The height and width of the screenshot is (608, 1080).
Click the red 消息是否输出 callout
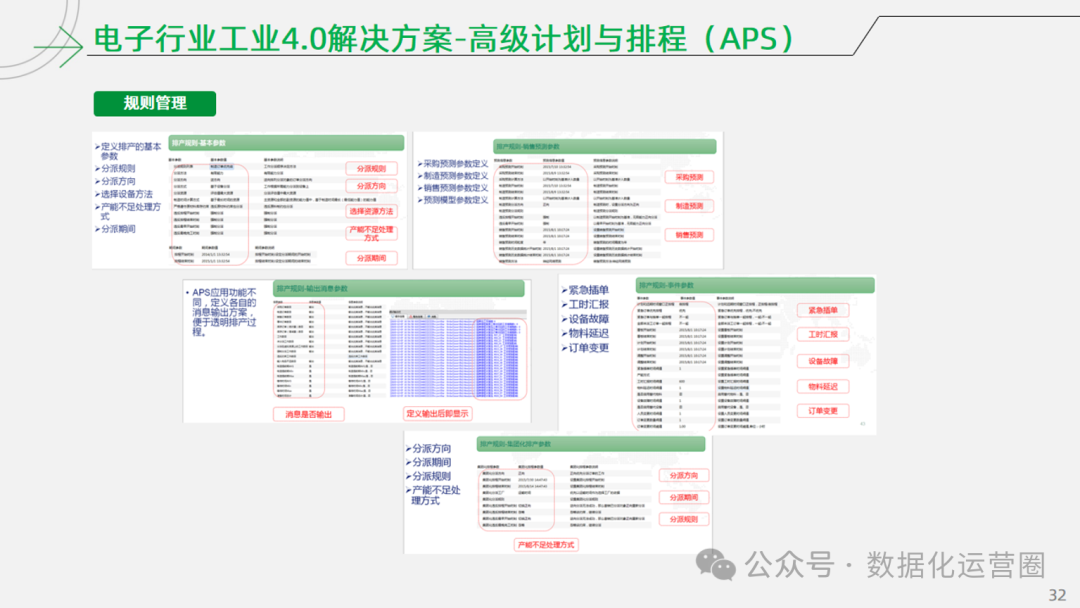[309, 415]
